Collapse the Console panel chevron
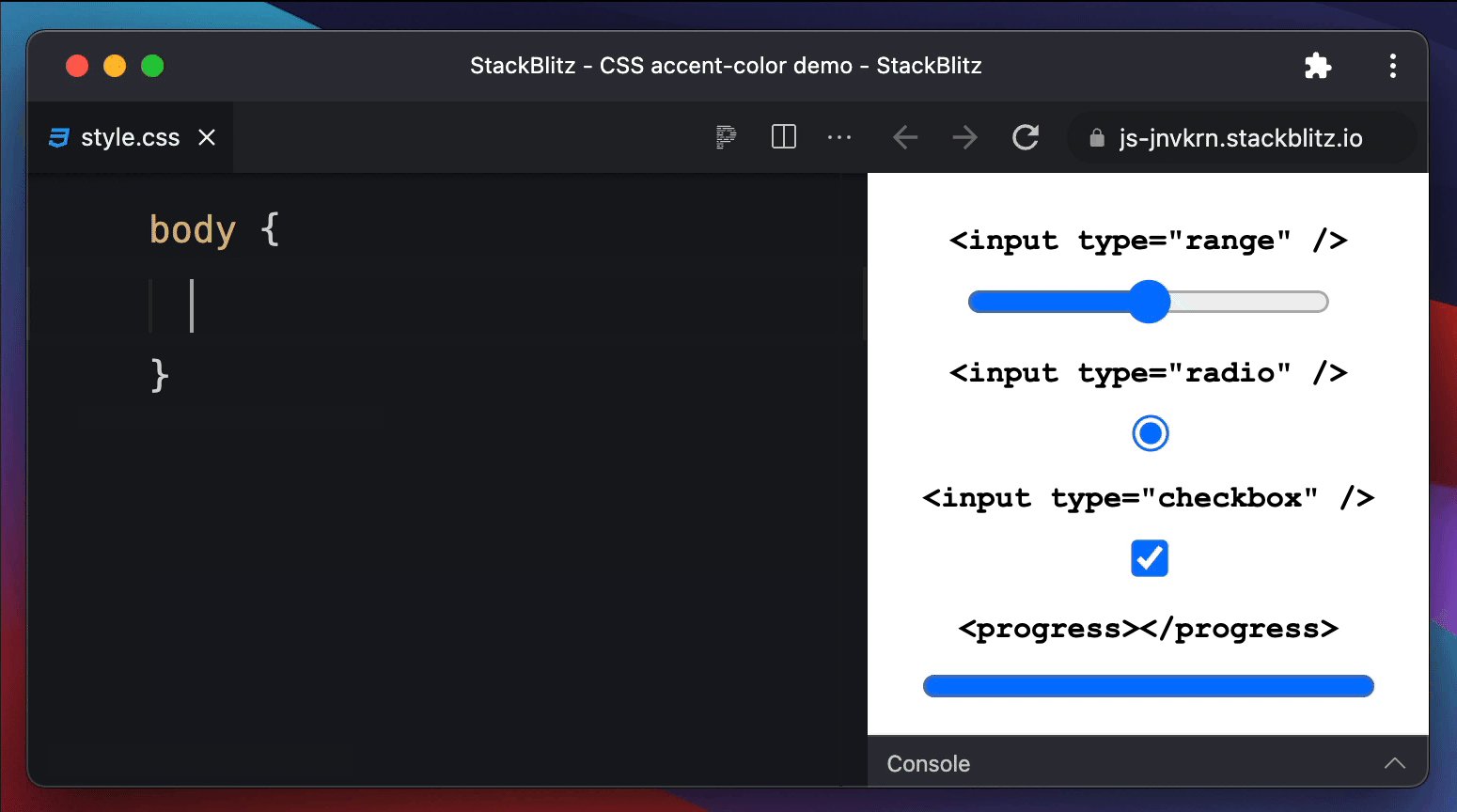The width and height of the screenshot is (1457, 812). pos(1395,763)
